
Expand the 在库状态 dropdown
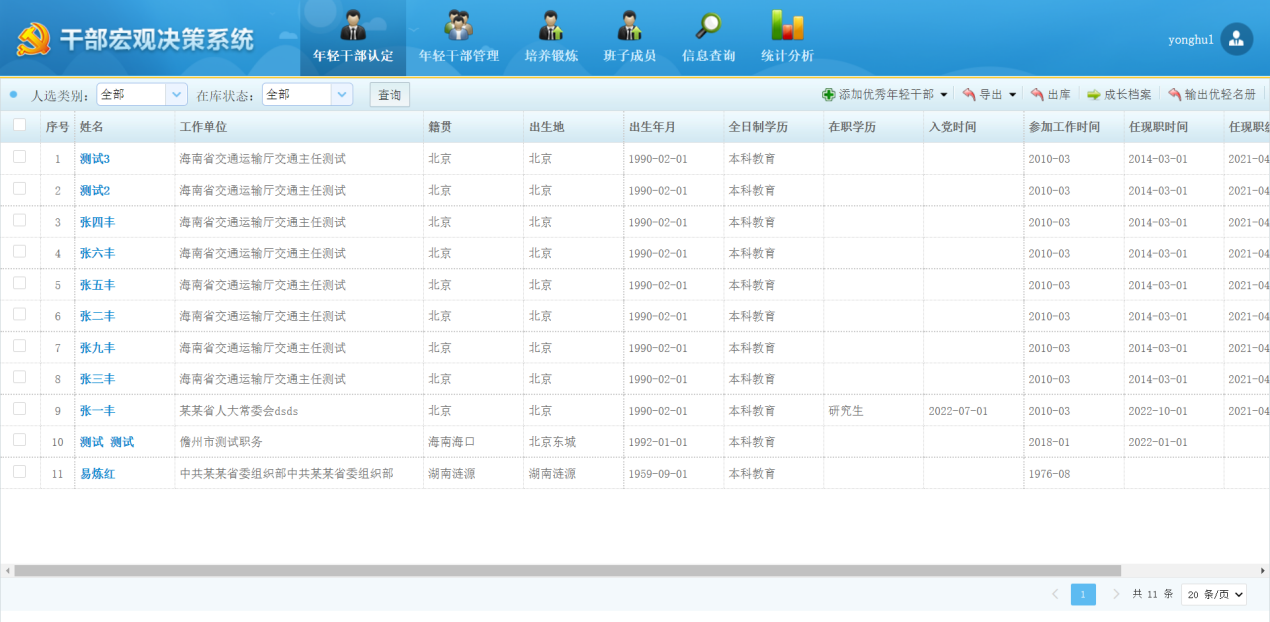(x=342, y=94)
